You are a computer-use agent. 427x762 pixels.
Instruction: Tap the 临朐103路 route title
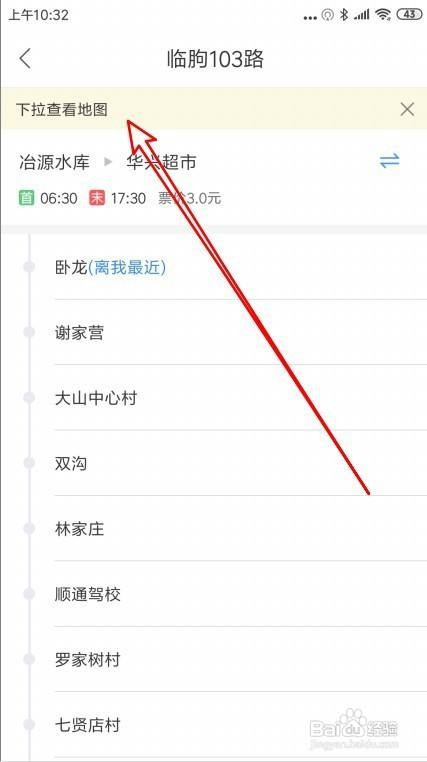point(215,59)
